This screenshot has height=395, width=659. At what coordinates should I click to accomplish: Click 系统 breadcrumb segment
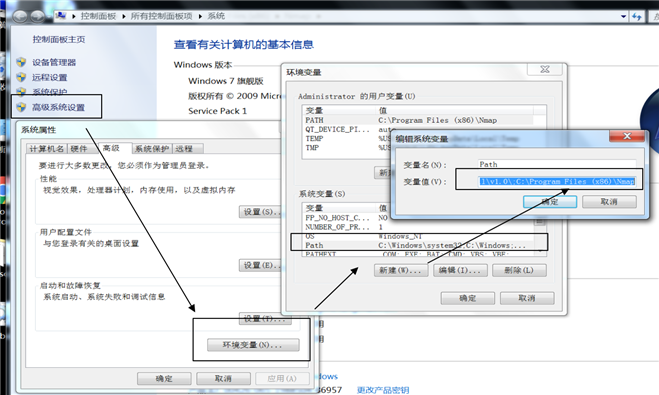(216, 16)
